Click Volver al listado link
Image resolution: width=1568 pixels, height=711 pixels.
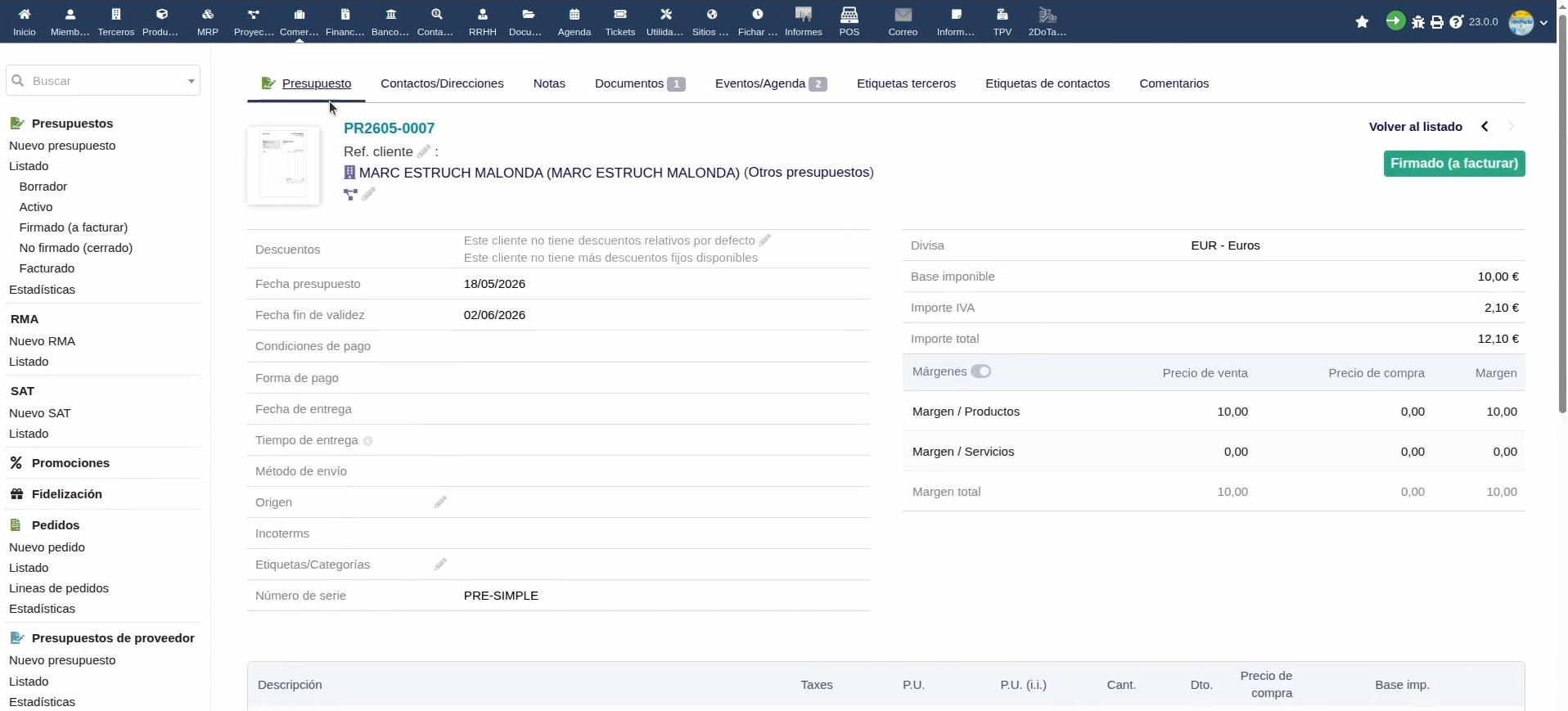tap(1416, 127)
